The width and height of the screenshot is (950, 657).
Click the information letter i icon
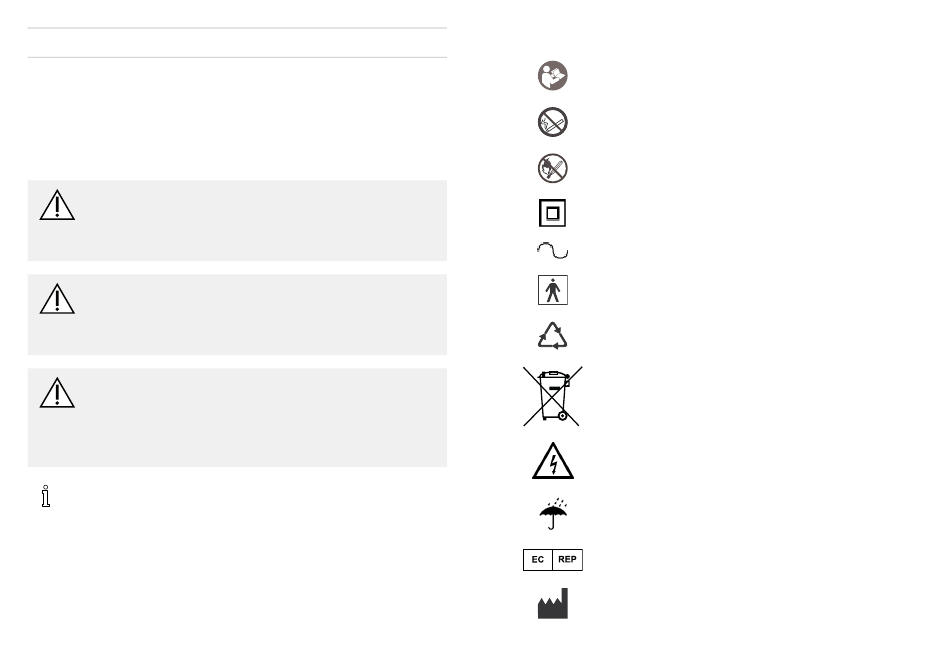(45, 496)
